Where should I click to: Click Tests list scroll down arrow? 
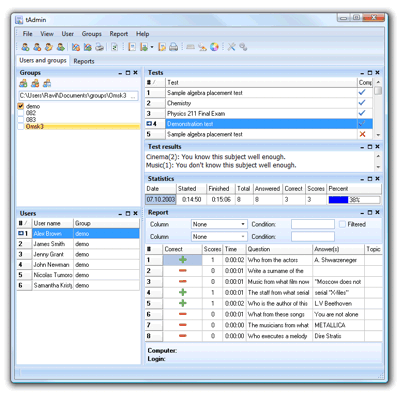pyautogui.click(x=378, y=135)
